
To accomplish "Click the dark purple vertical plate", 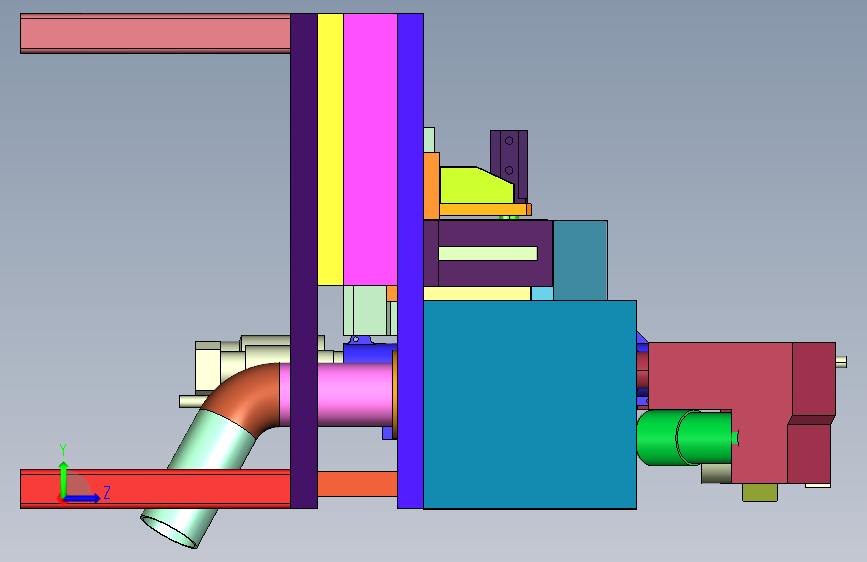I will pyautogui.click(x=304, y=261).
